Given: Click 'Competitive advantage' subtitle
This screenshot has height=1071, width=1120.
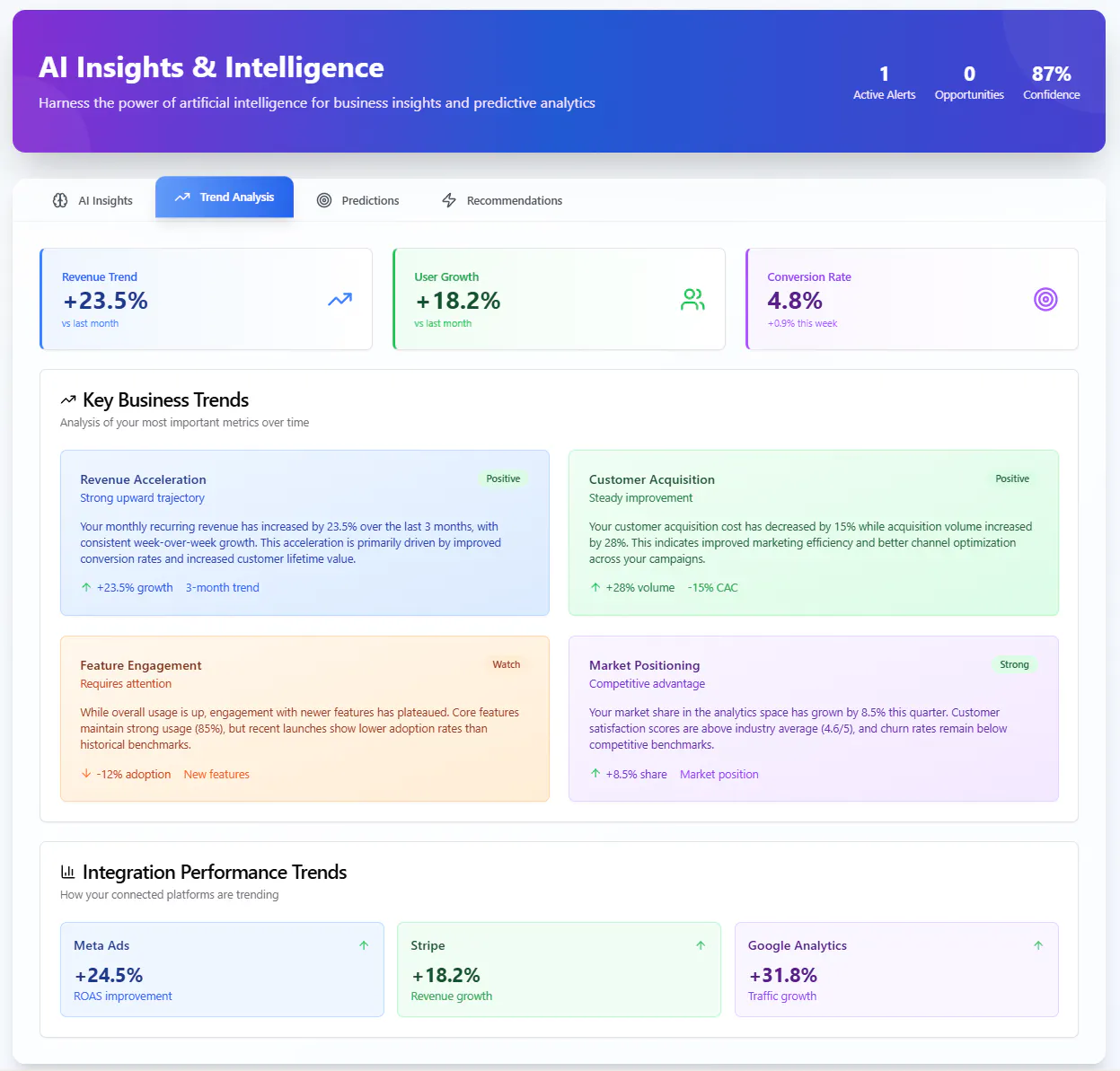Looking at the screenshot, I should pyautogui.click(x=647, y=683).
